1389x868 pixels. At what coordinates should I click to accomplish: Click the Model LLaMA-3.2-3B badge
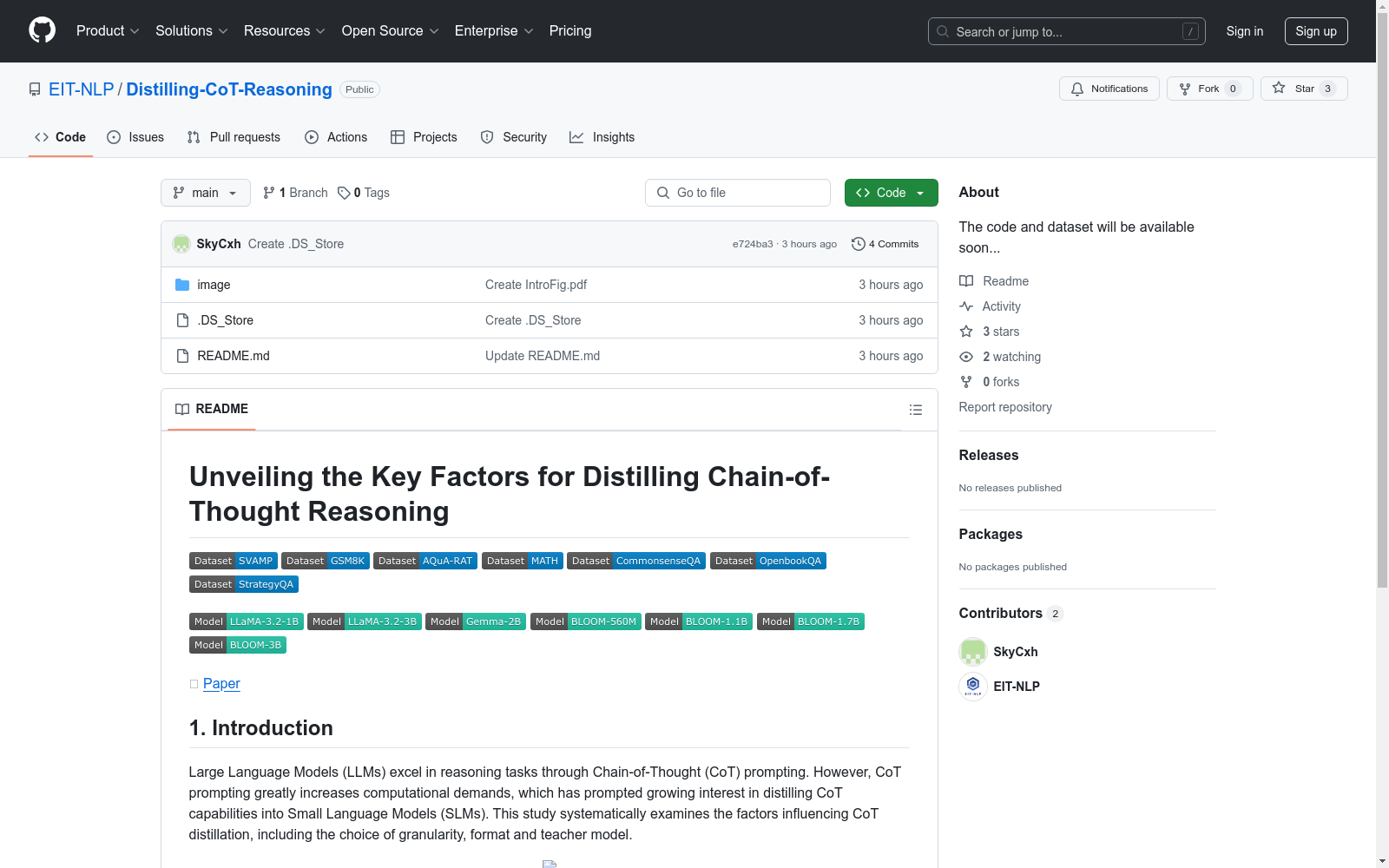[x=365, y=621]
